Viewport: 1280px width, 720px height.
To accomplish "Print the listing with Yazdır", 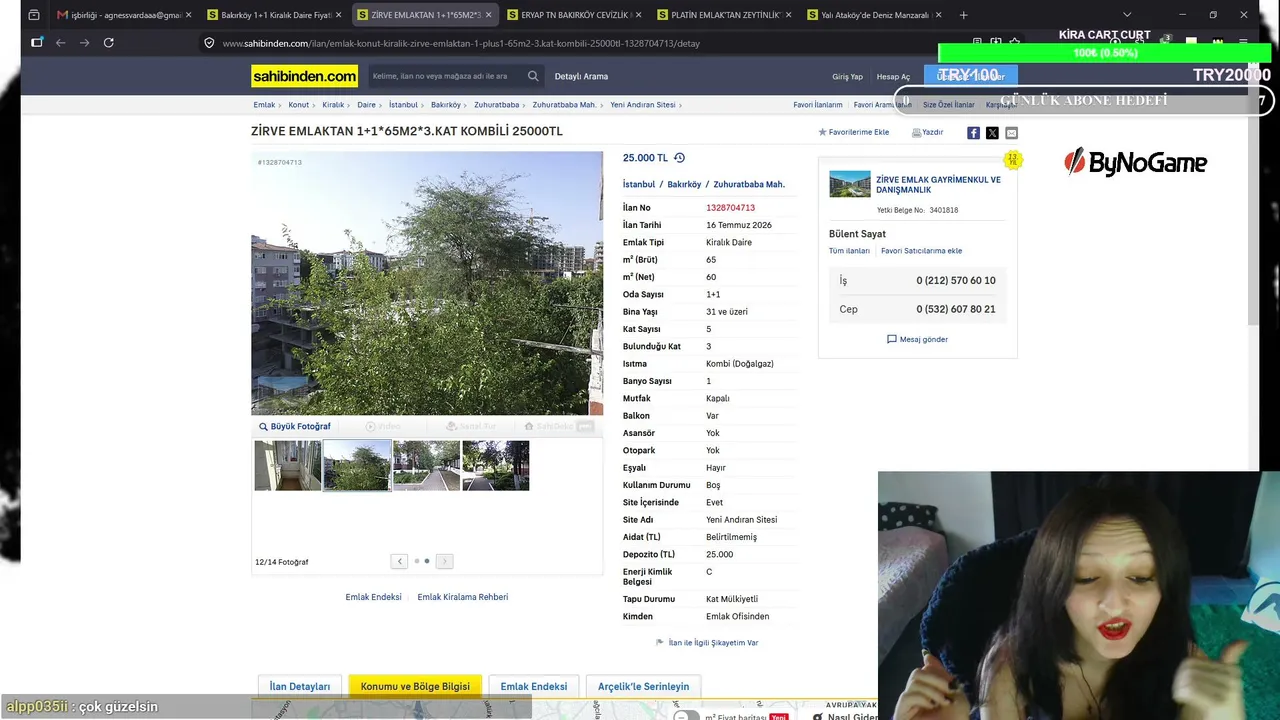I will pyautogui.click(x=928, y=132).
